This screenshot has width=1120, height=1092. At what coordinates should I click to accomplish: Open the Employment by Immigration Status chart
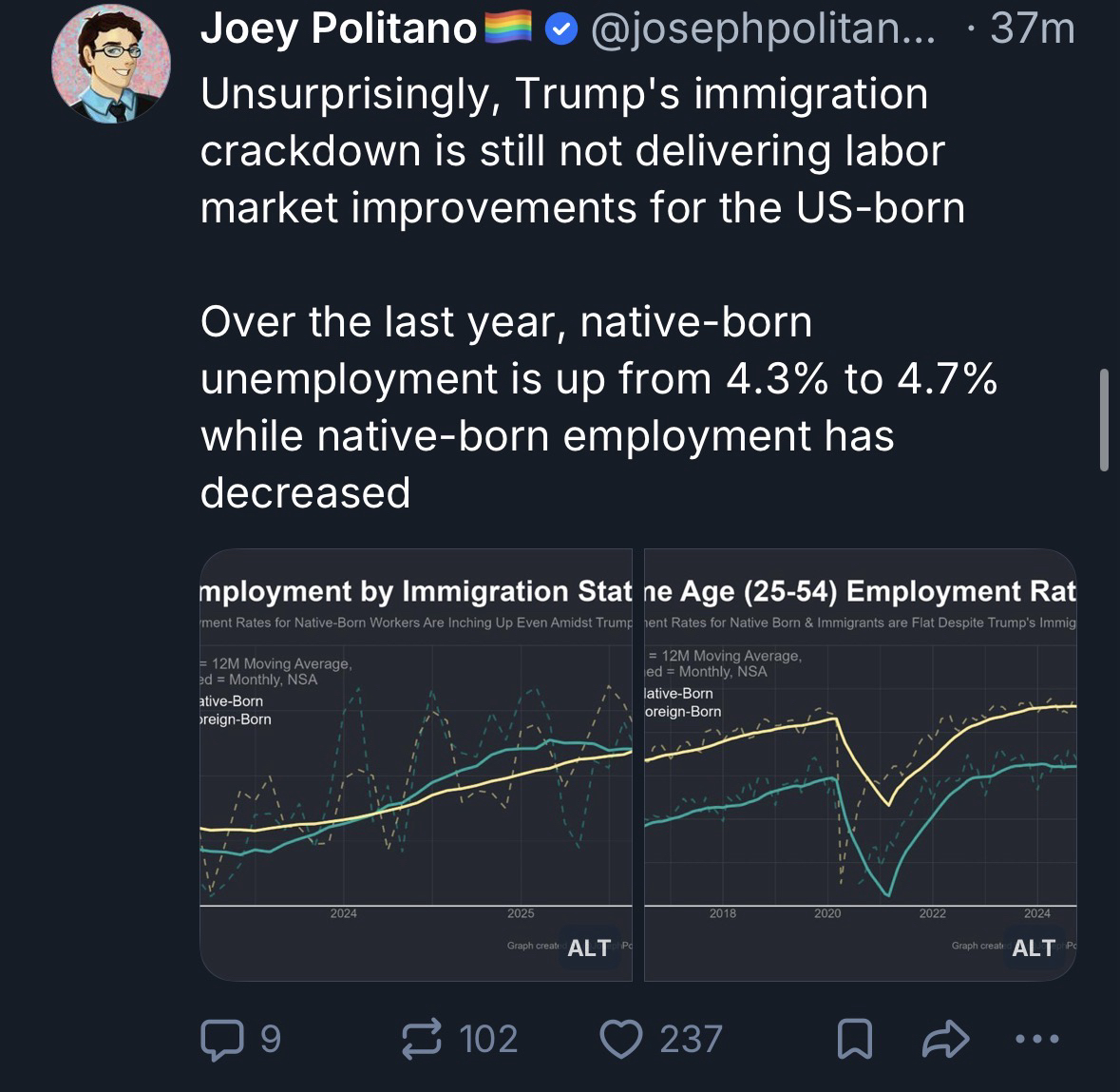416,760
